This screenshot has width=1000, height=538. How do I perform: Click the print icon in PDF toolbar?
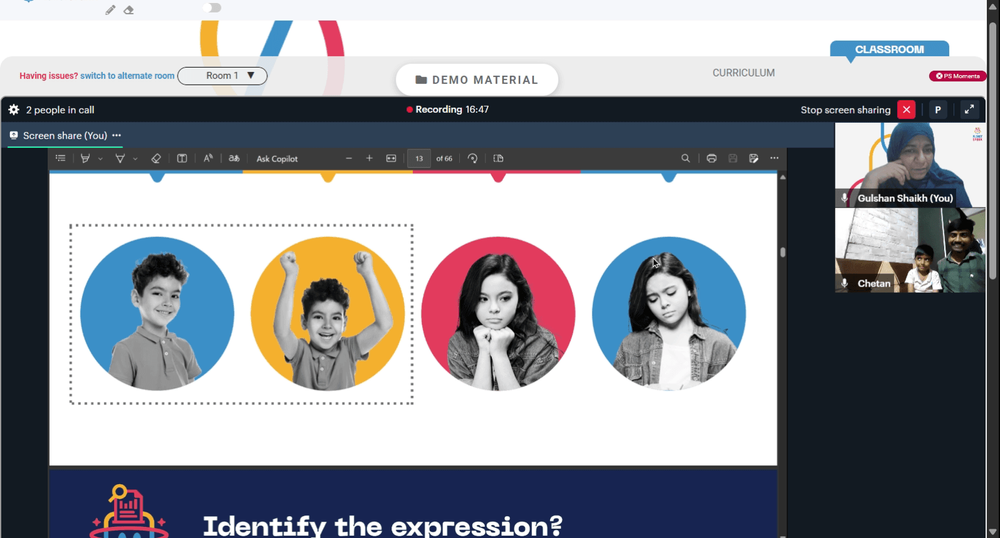click(712, 158)
